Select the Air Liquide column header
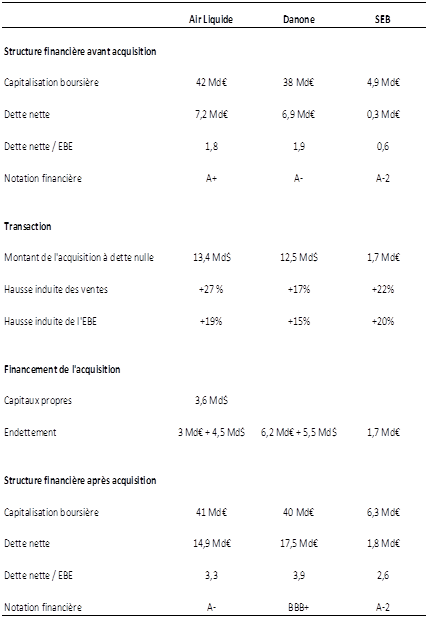 pyautogui.click(x=211, y=19)
